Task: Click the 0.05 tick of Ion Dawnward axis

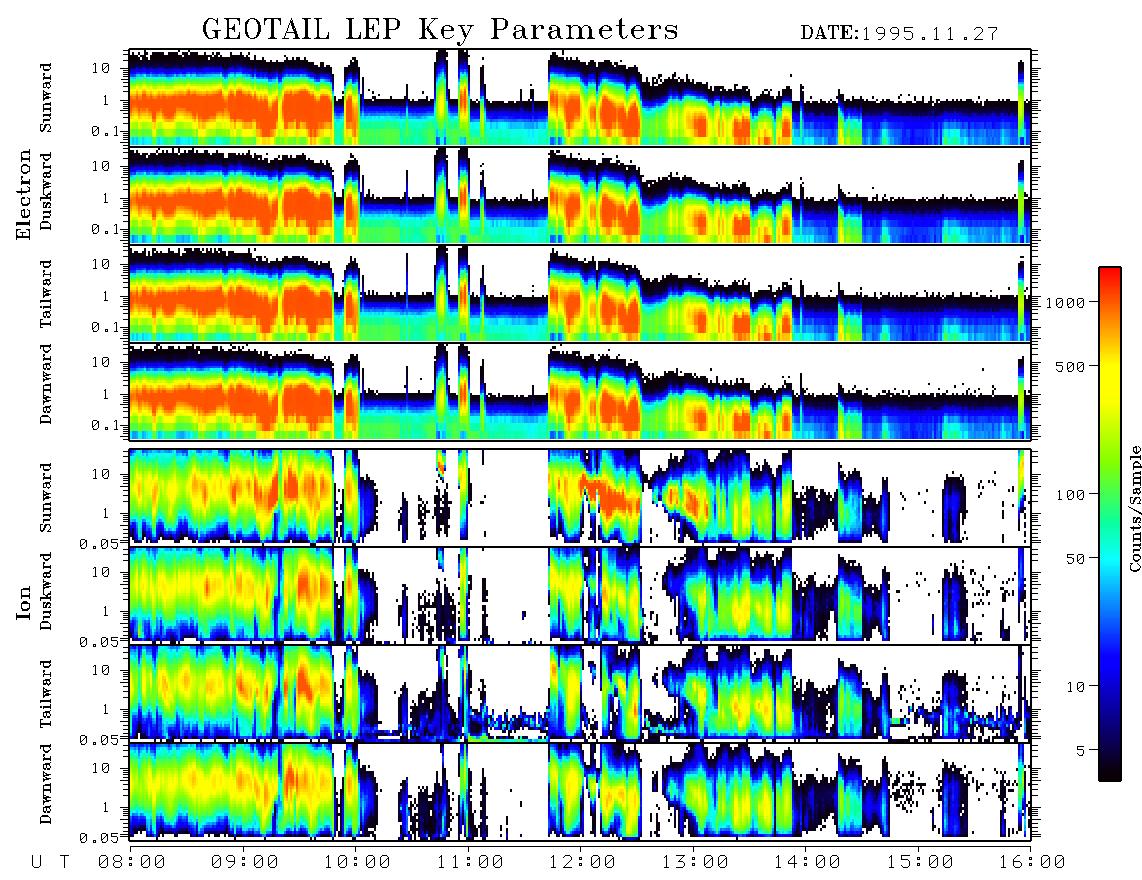Action: coord(98,838)
